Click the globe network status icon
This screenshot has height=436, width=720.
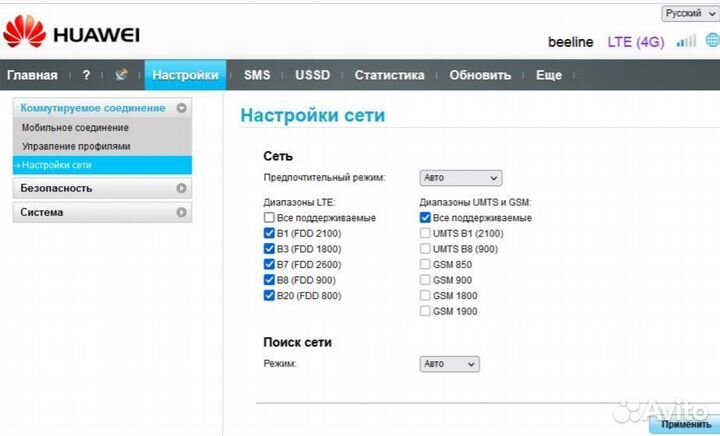point(713,40)
